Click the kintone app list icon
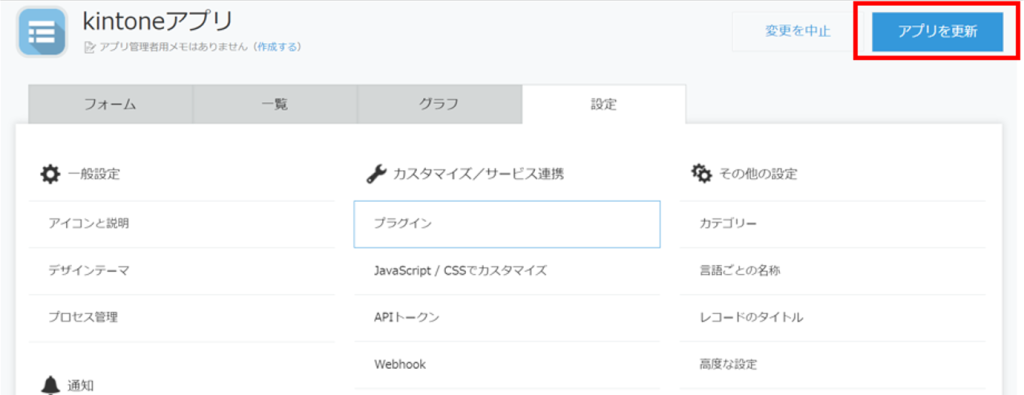Screen dimensions: 1024x395 tap(42, 32)
